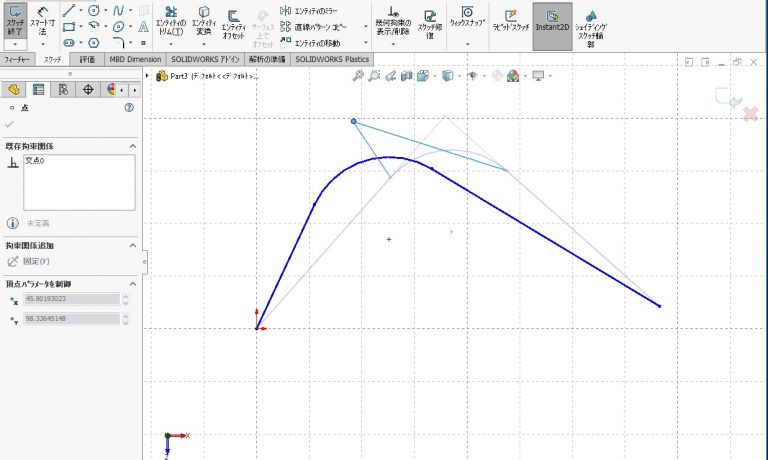This screenshot has width=768, height=460.
Task: Collapse the Add Relations (拘束関係追加) section
Action: [x=130, y=245]
